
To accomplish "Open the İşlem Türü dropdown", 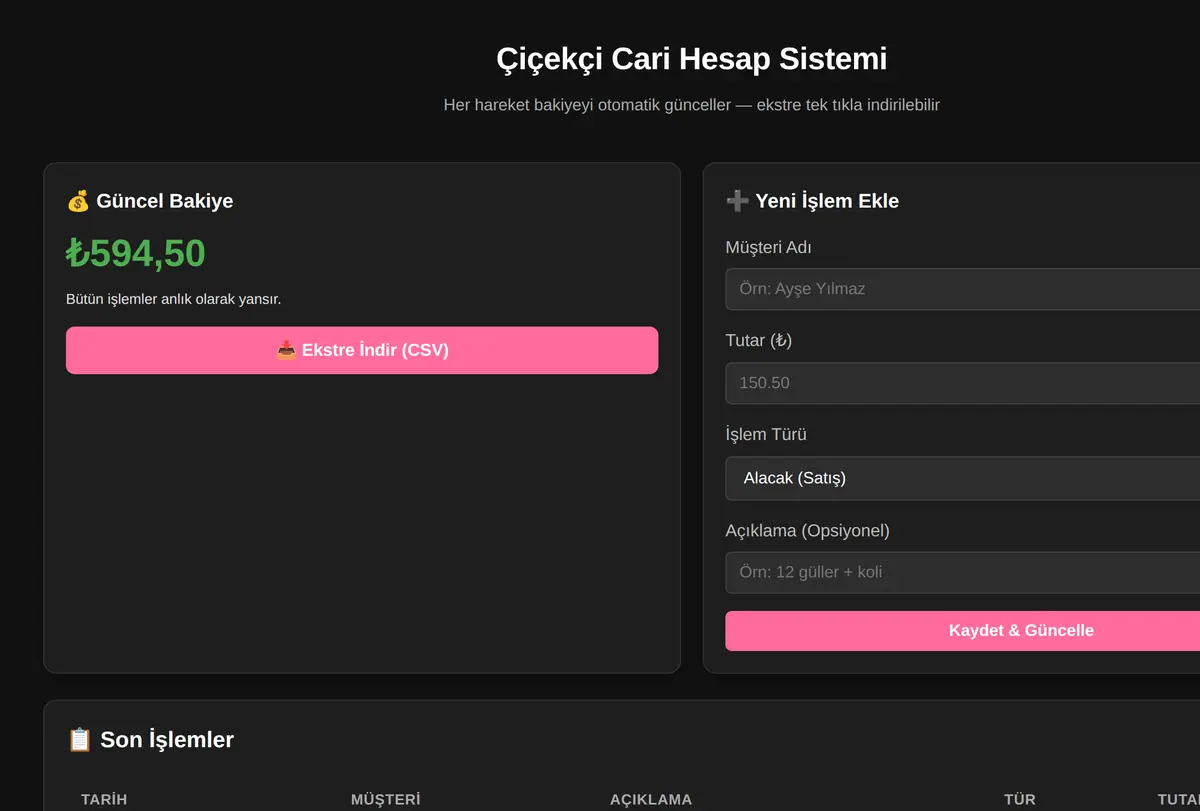I will [962, 478].
